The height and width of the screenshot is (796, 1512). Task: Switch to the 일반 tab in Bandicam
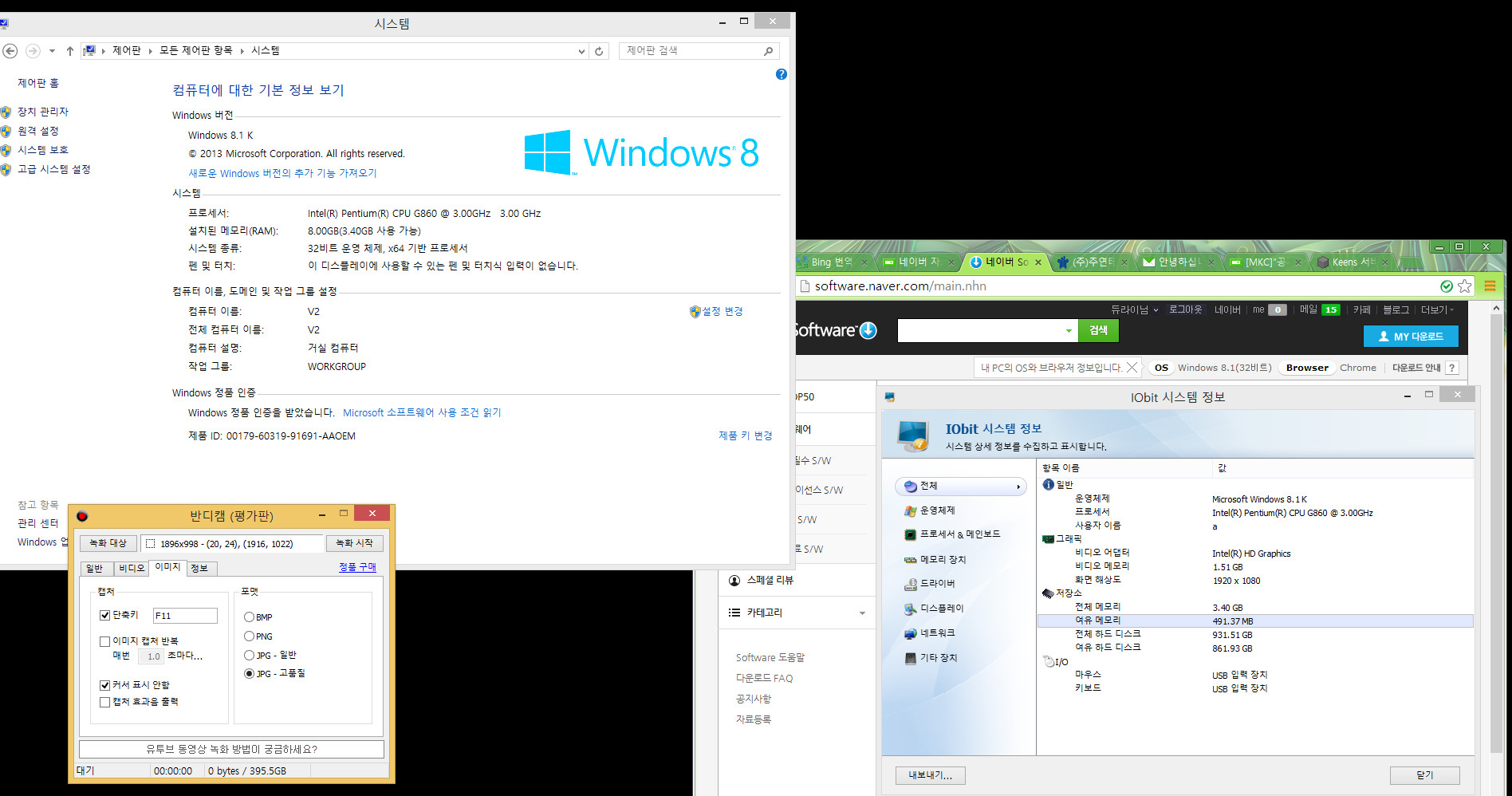click(94, 568)
